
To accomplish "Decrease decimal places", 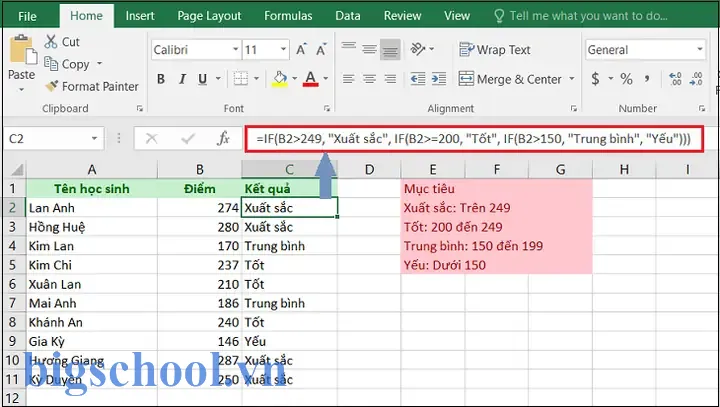I will pyautogui.click(x=696, y=79).
